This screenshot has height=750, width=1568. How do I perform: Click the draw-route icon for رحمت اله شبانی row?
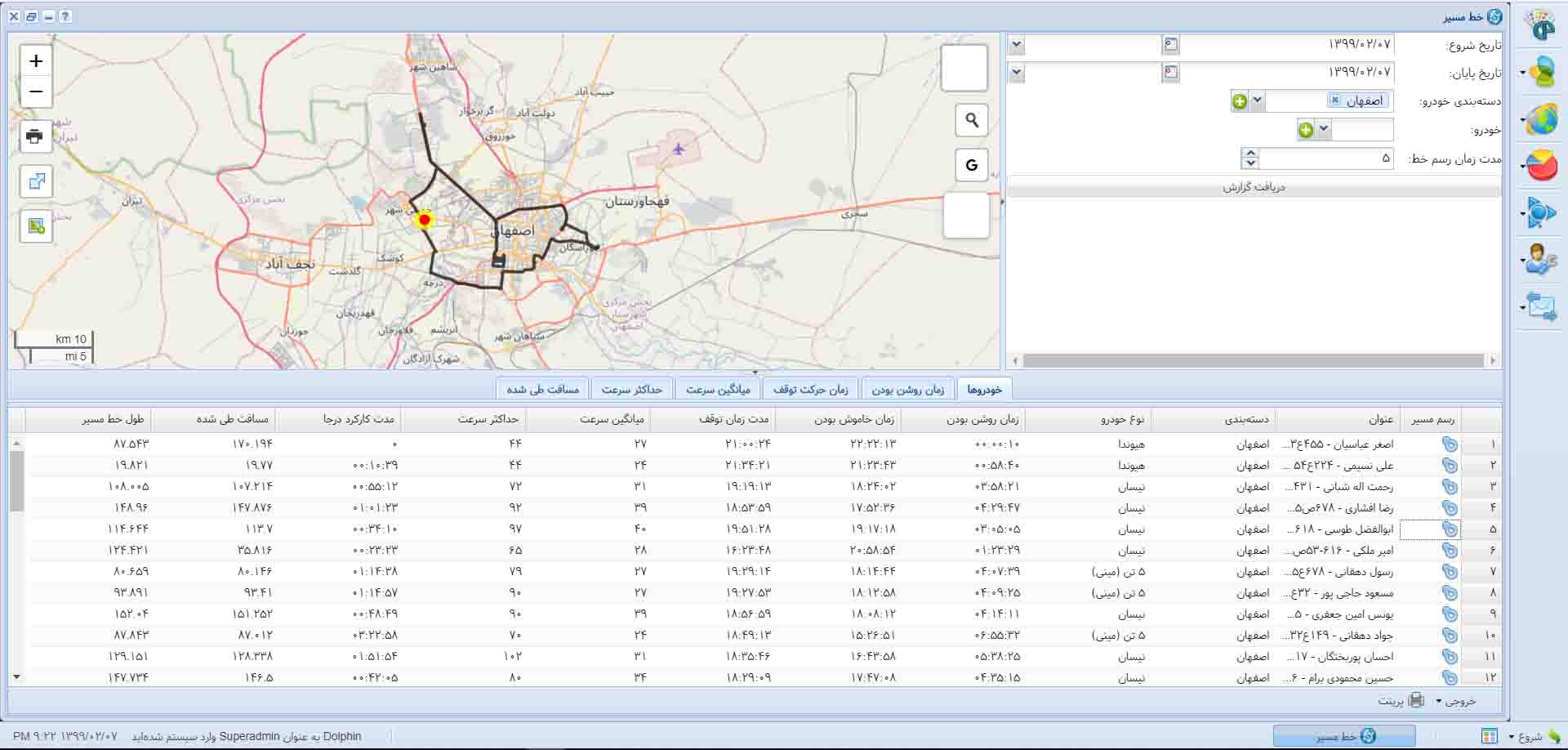click(x=1450, y=486)
